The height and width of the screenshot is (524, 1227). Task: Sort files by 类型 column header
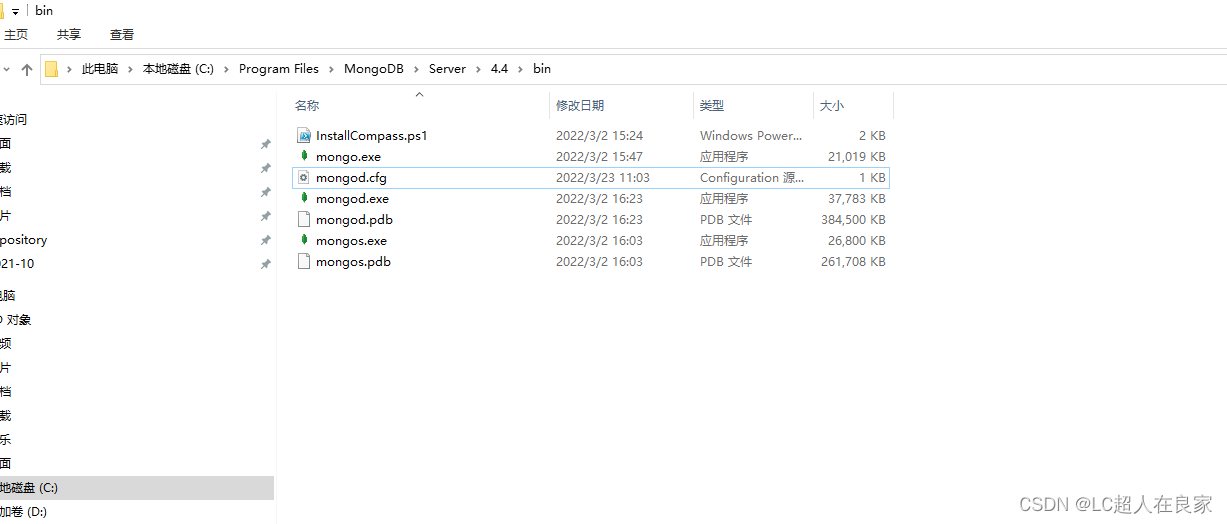(712, 105)
